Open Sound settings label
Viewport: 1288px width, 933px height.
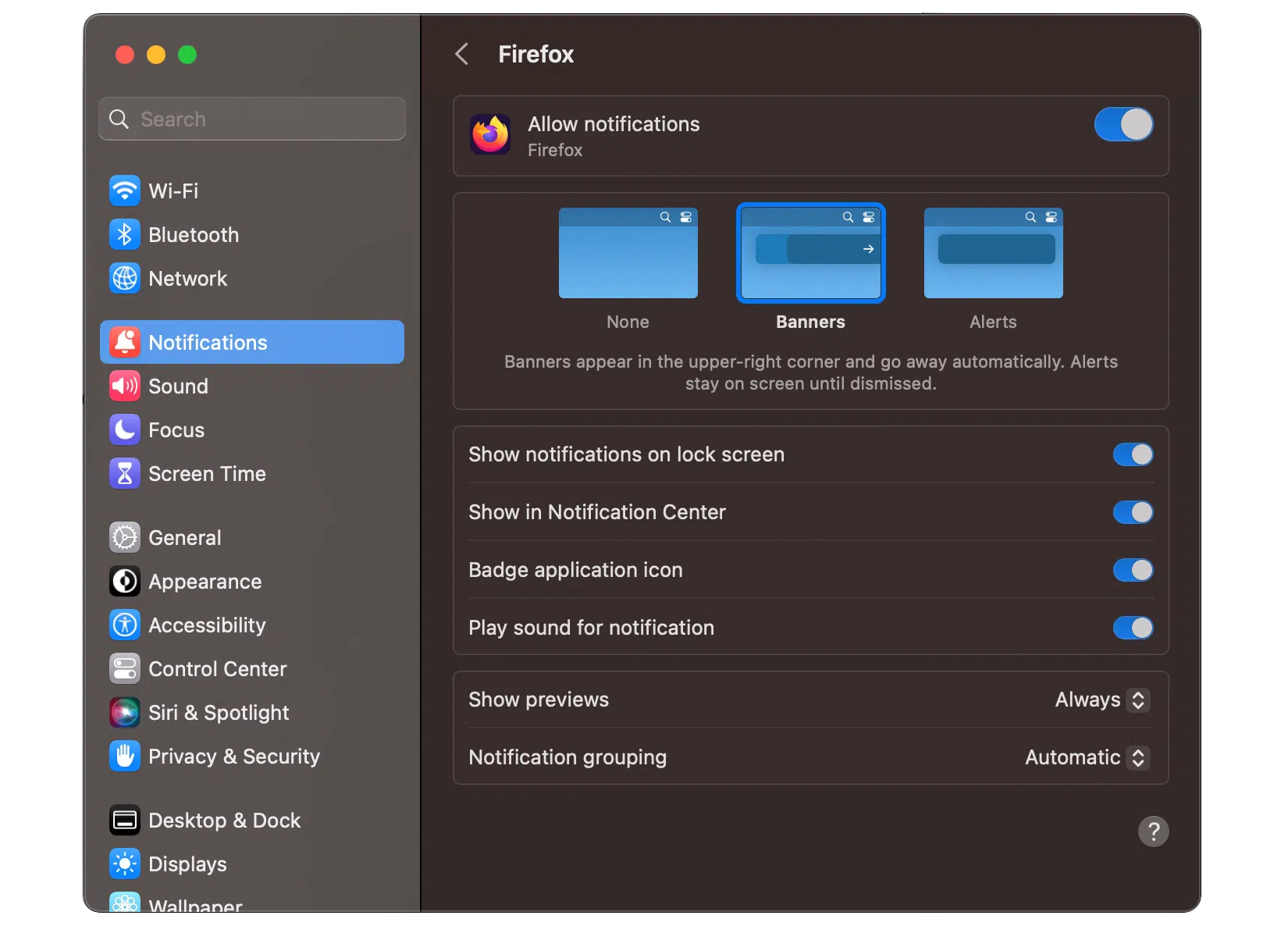pyautogui.click(x=178, y=386)
